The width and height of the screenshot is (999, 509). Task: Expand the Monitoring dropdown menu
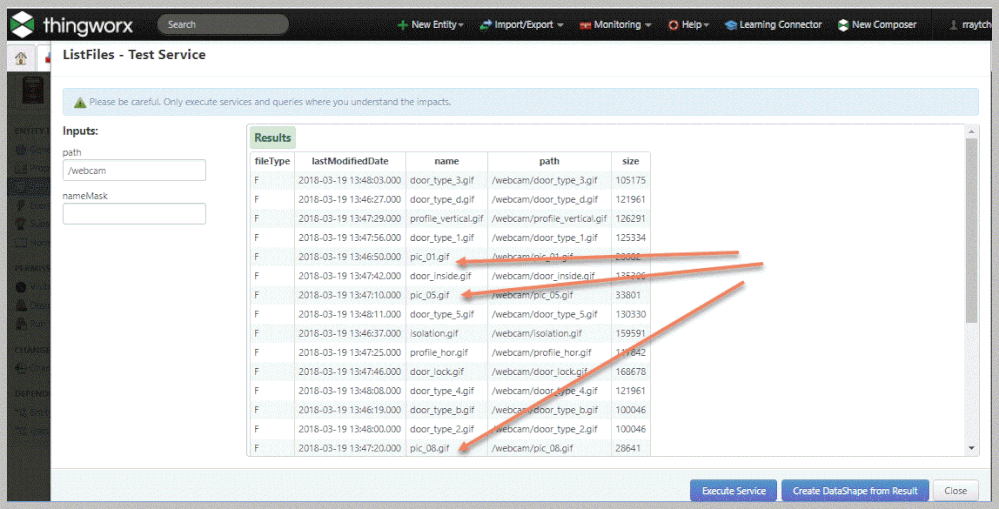pyautogui.click(x=622, y=25)
